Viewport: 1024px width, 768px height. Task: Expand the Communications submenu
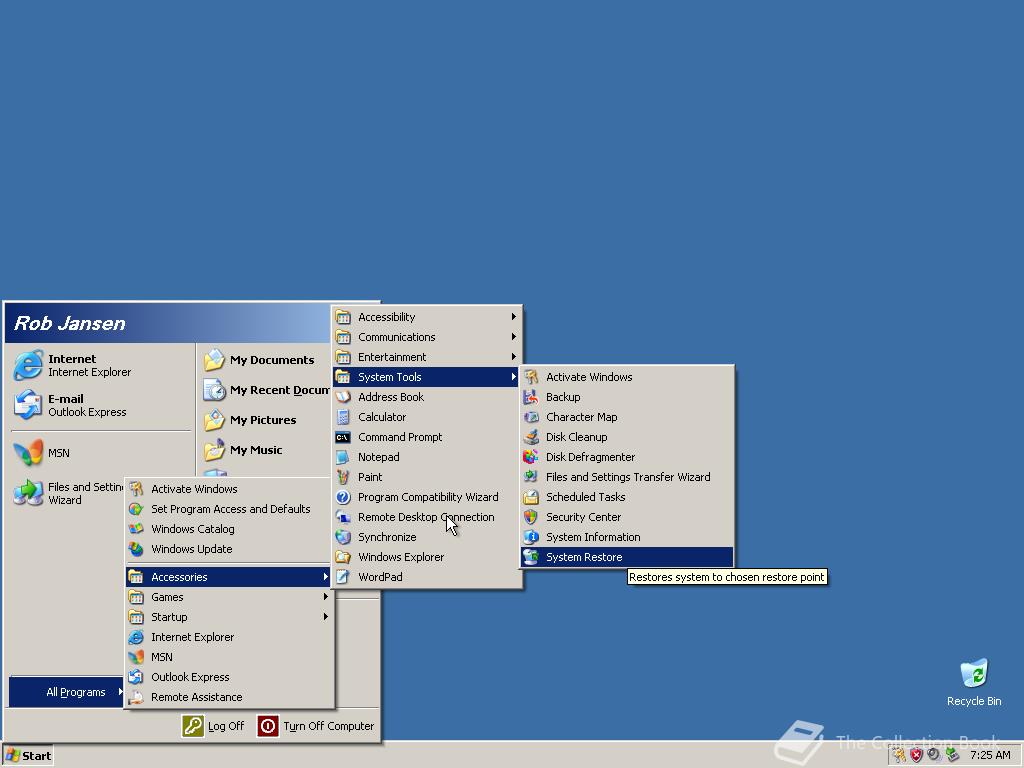(426, 337)
